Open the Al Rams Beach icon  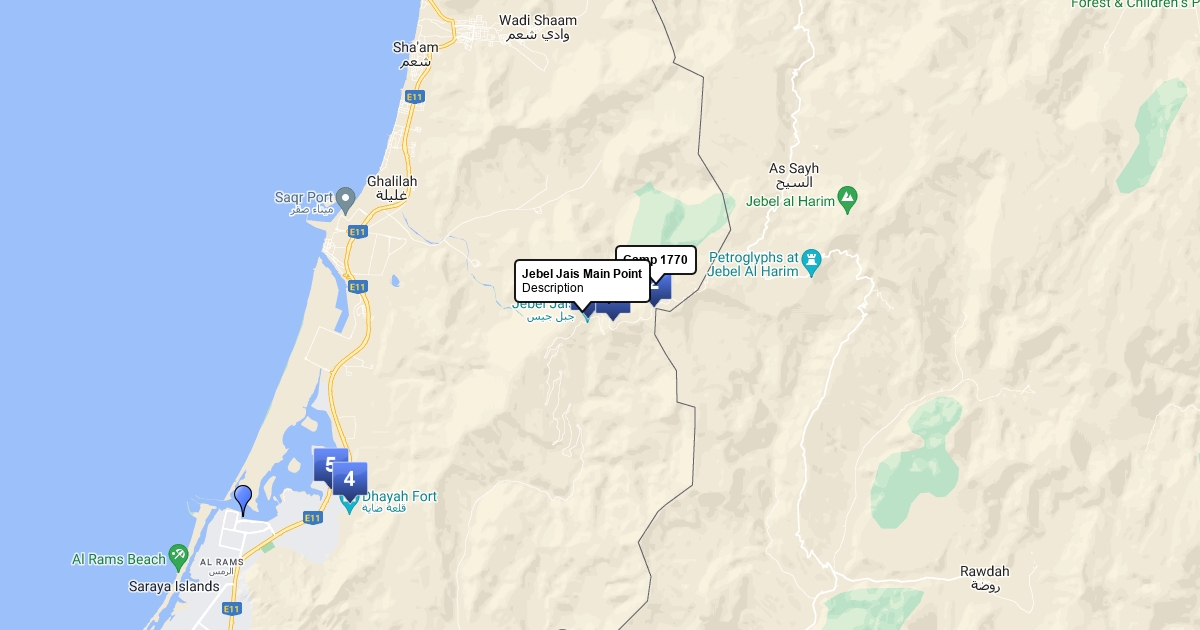pyautogui.click(x=178, y=554)
